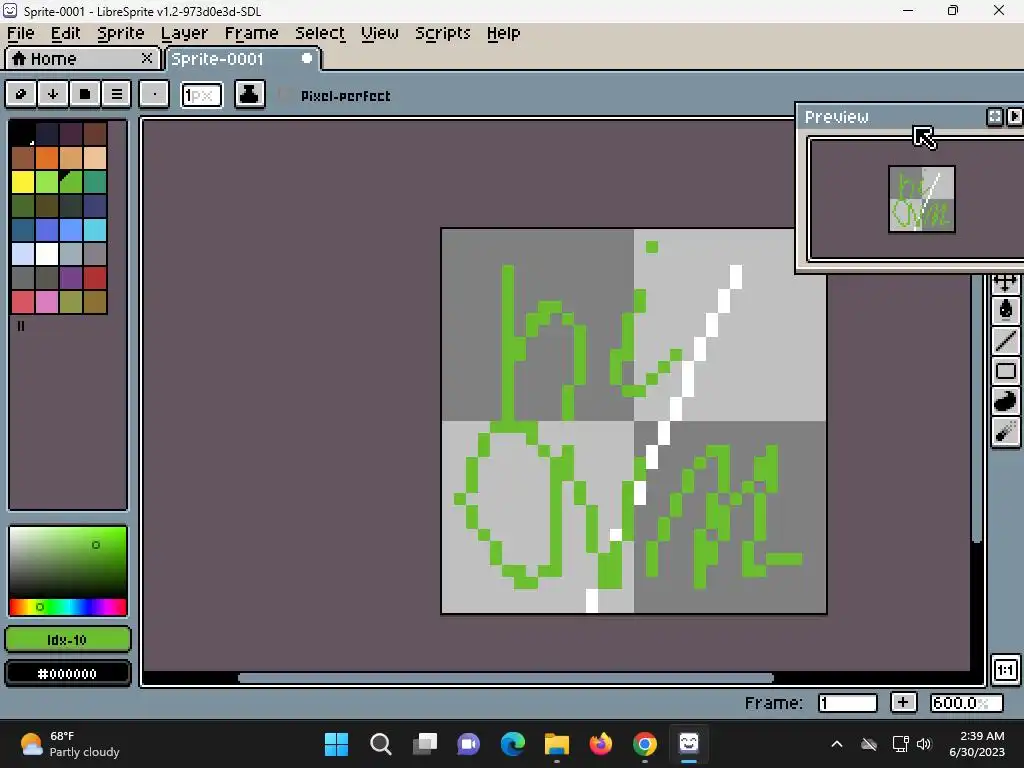The width and height of the screenshot is (1024, 768).
Task: Click the hue spectrum bar
Action: pyautogui.click(x=68, y=607)
